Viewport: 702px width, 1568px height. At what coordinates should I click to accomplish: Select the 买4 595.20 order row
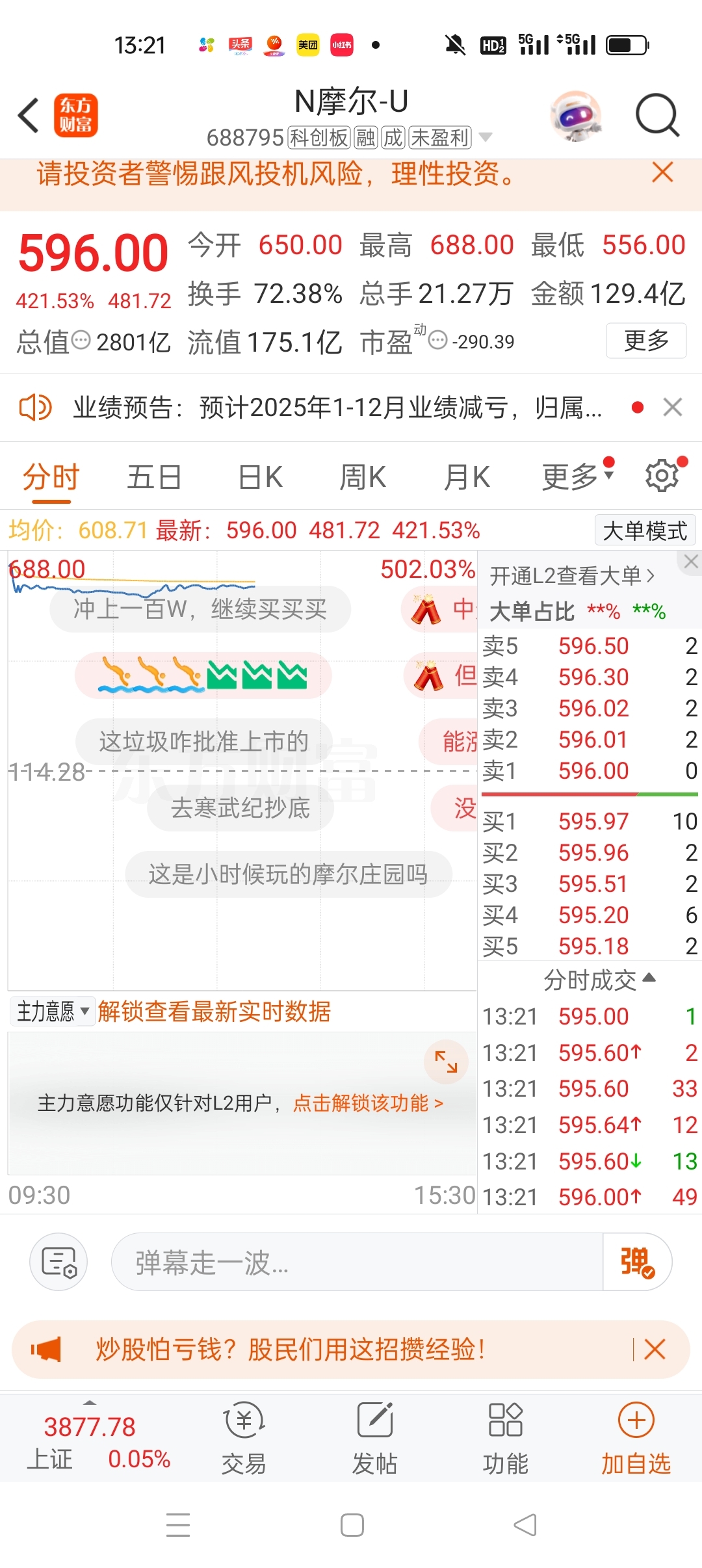590,915
